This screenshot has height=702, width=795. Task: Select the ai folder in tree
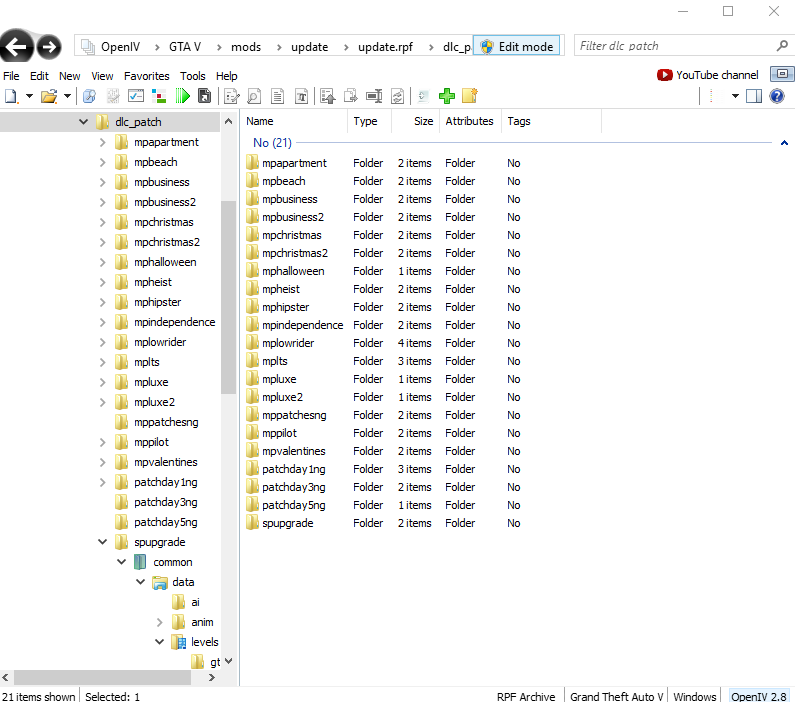coord(195,602)
